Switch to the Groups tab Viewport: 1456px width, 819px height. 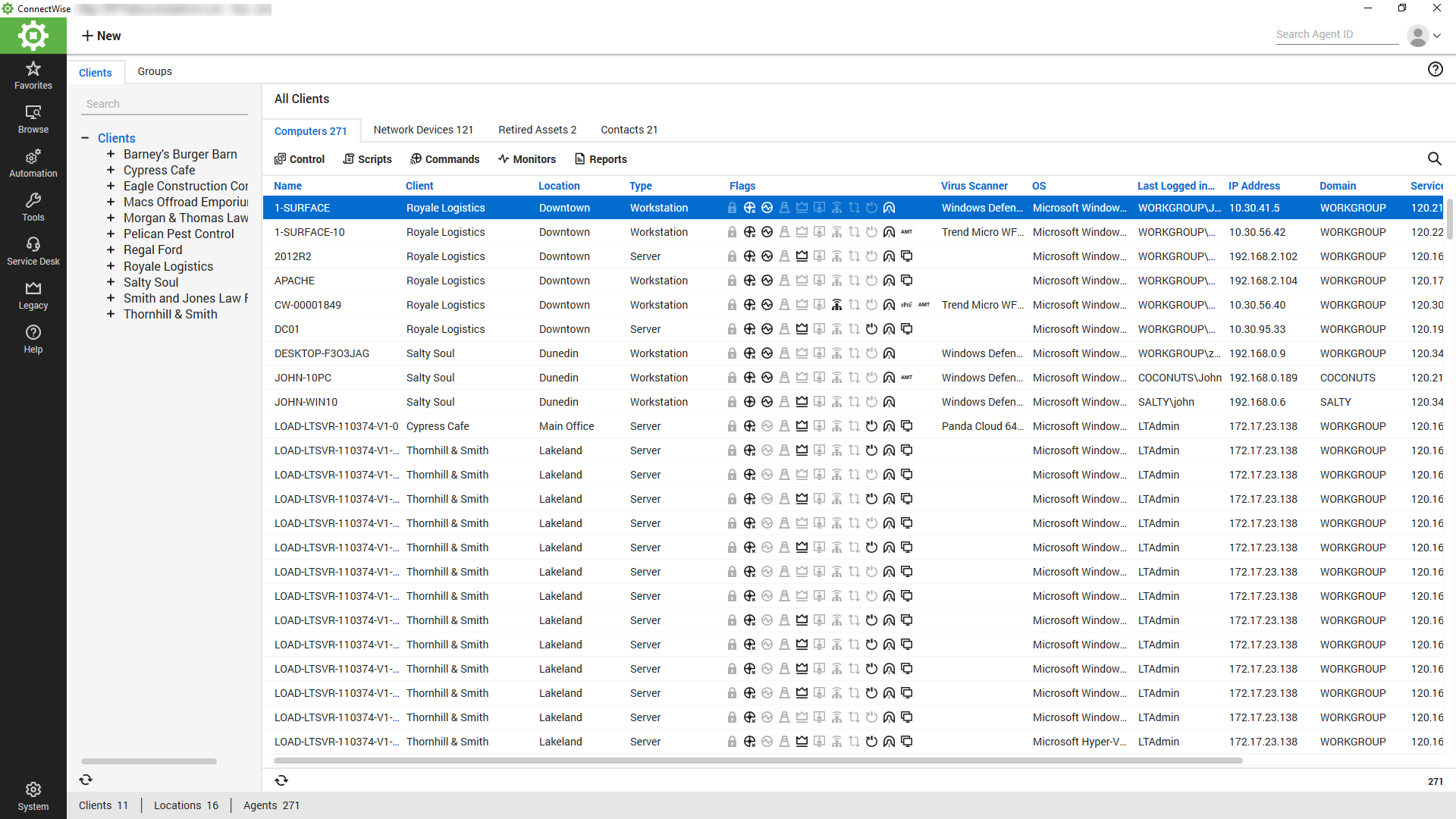pos(155,71)
